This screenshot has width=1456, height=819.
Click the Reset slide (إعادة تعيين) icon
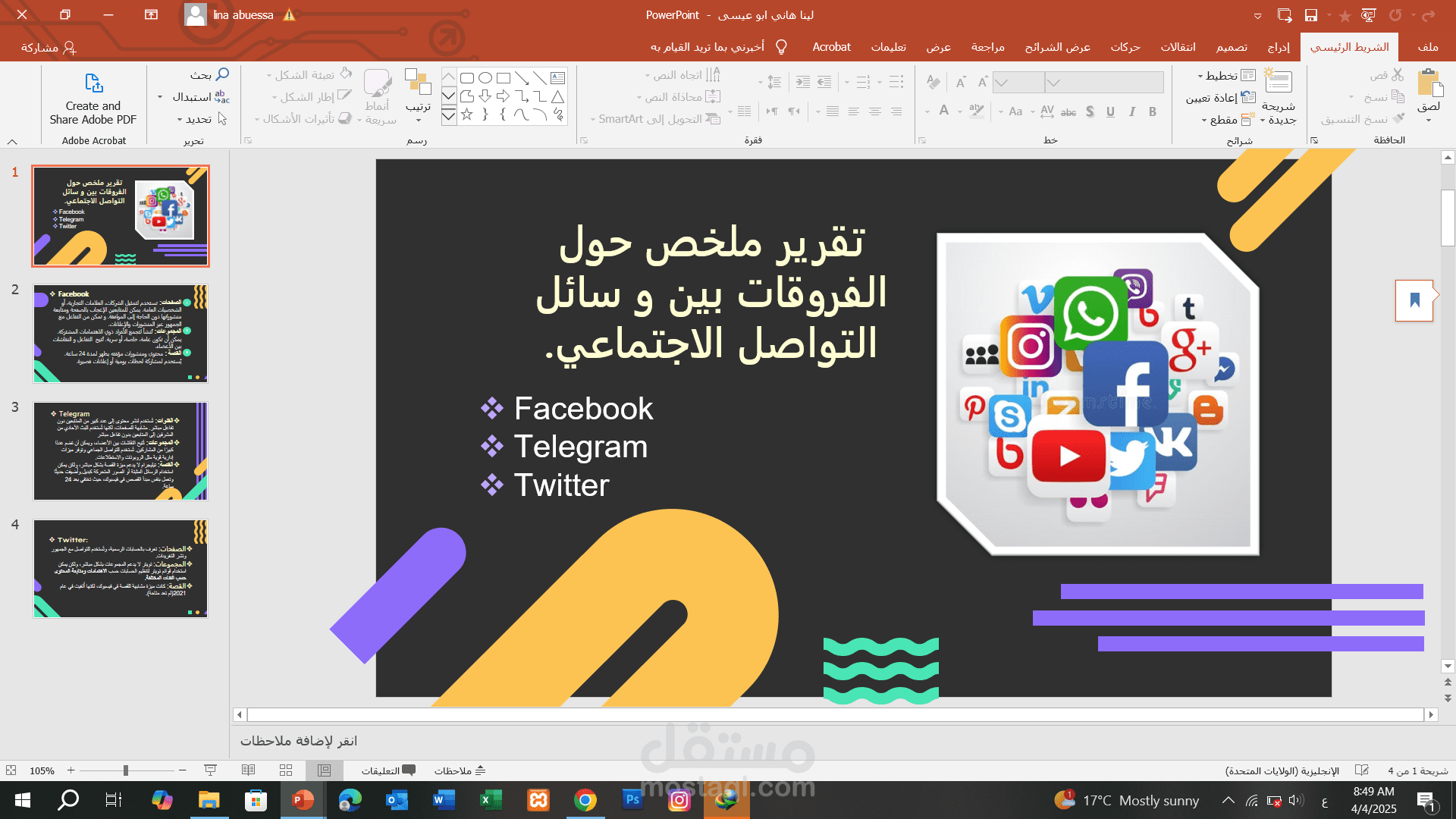pyautogui.click(x=1248, y=97)
